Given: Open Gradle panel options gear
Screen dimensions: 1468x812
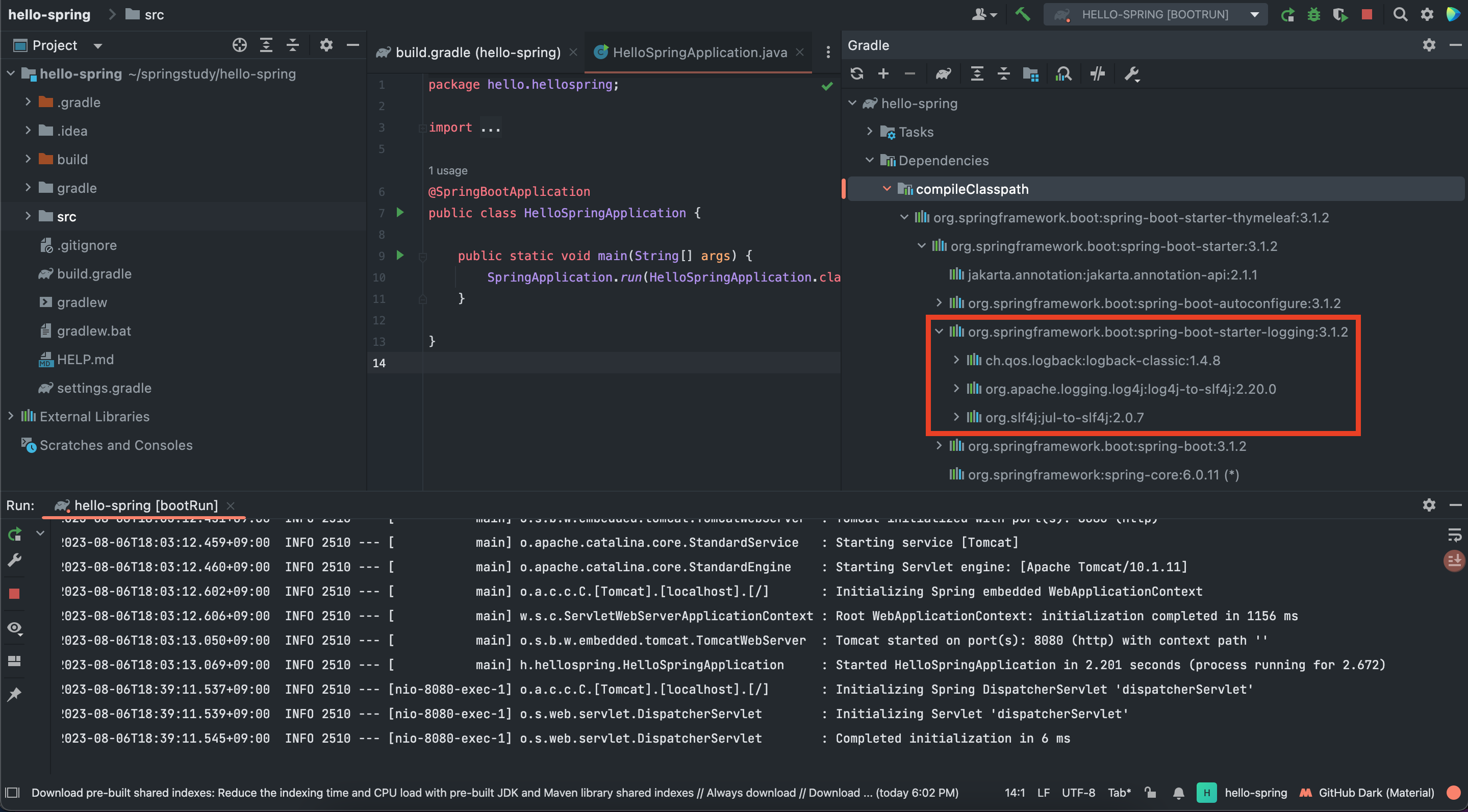Looking at the screenshot, I should click(1429, 45).
